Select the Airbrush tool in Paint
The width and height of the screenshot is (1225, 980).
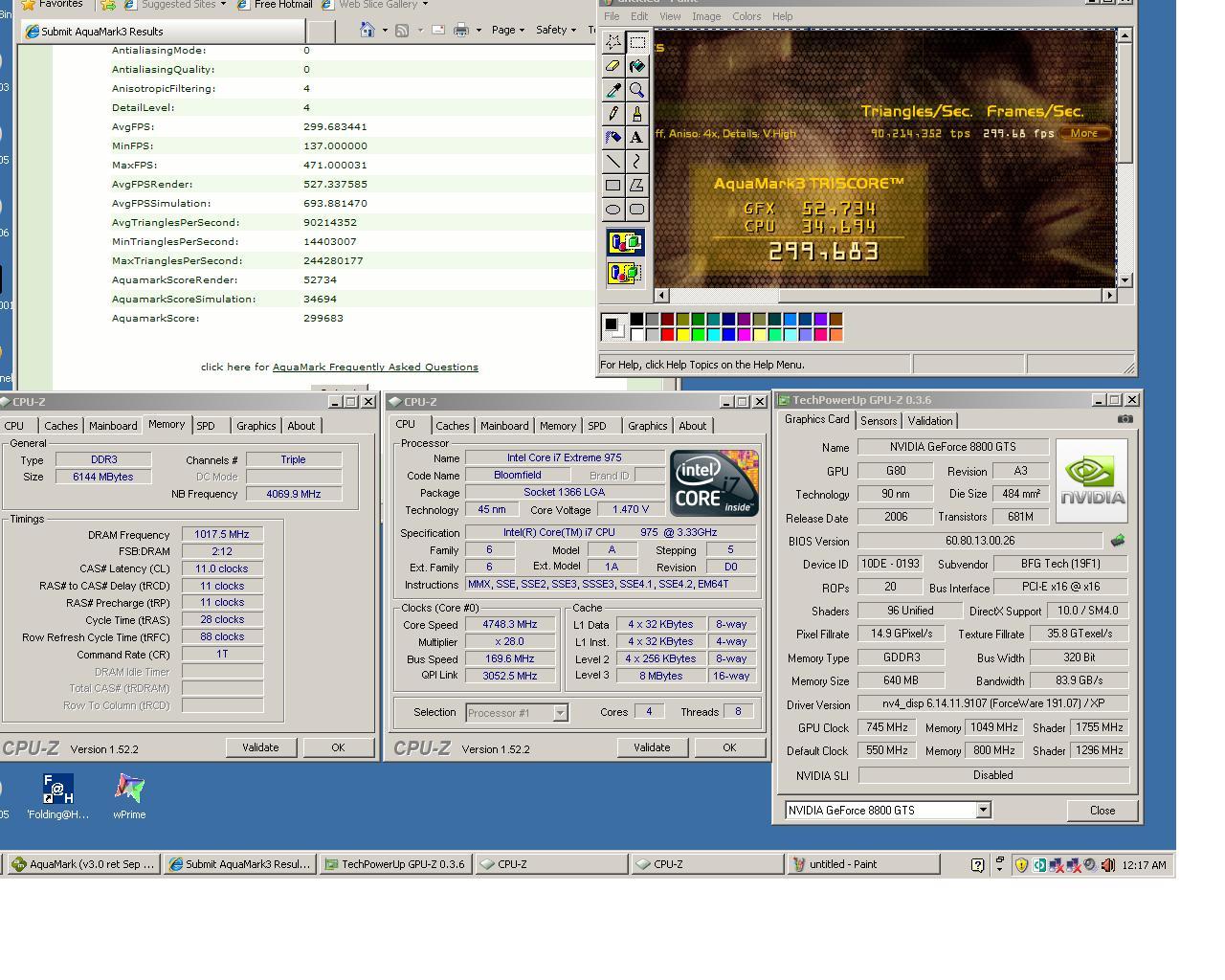tap(613, 138)
